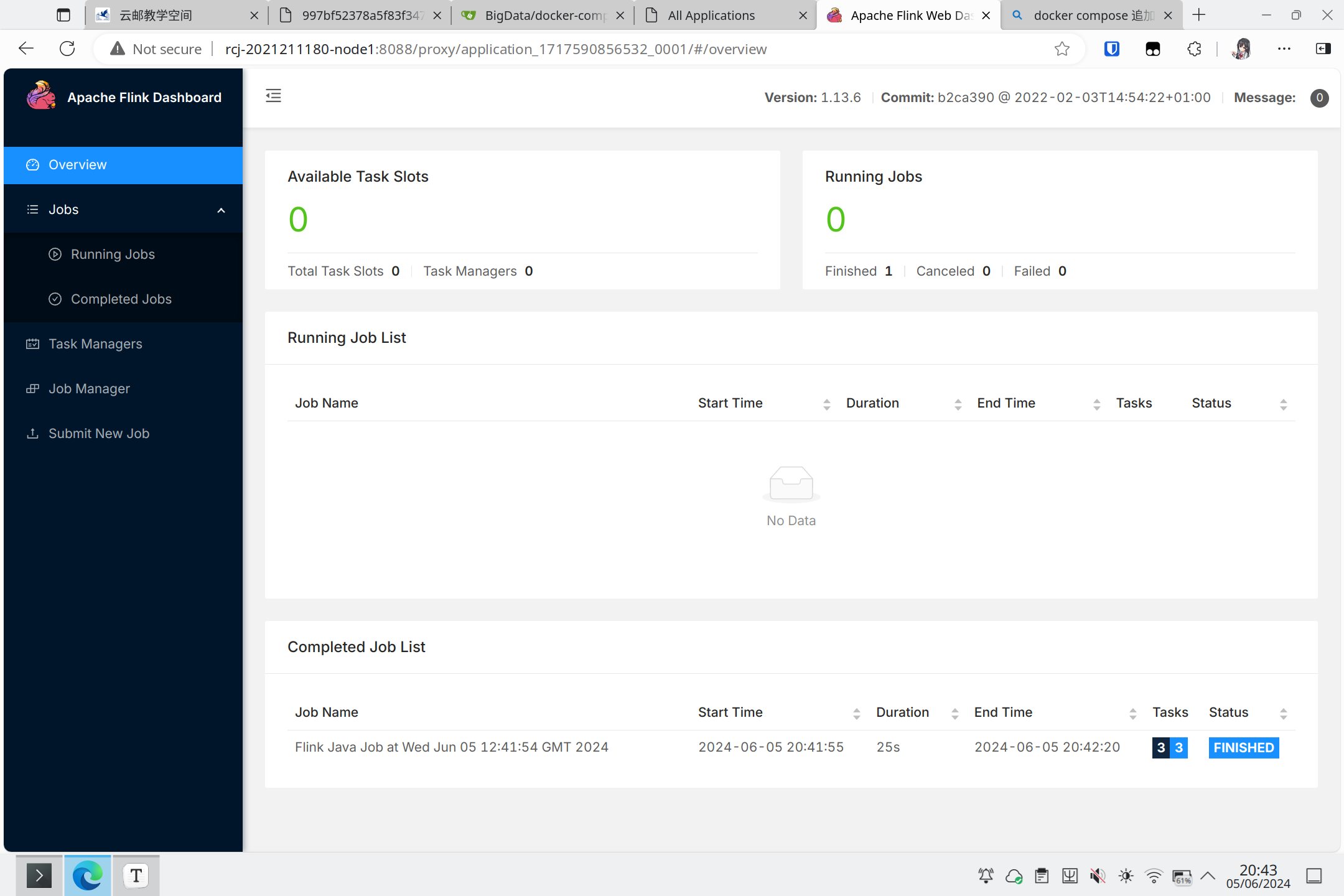Click the muted volume tray icon
Viewport: 1344px width, 896px height.
click(x=1098, y=876)
